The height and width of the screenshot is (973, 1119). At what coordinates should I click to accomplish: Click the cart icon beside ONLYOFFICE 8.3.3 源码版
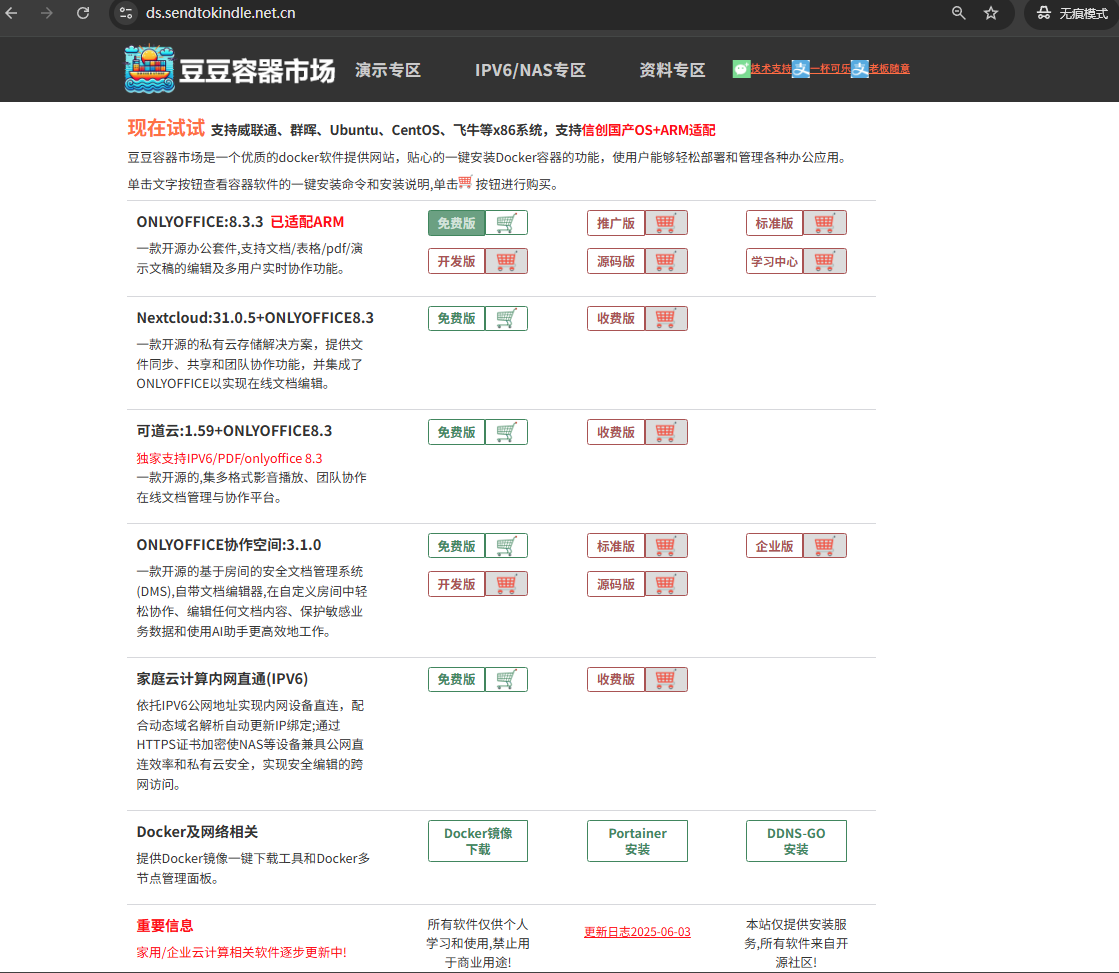click(665, 261)
